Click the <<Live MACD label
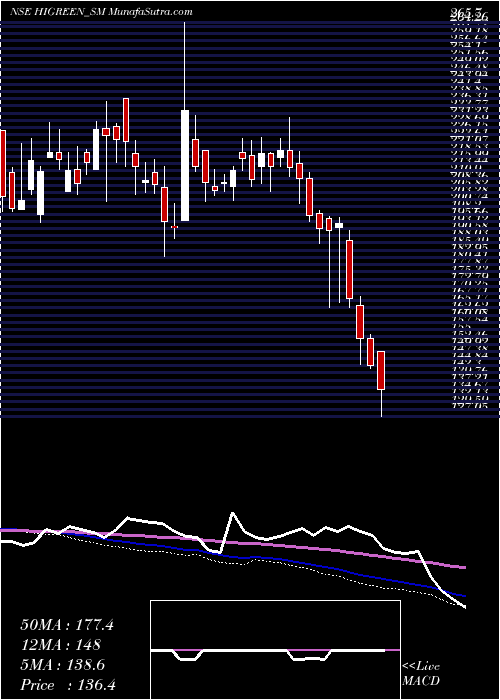 click(x=421, y=675)
